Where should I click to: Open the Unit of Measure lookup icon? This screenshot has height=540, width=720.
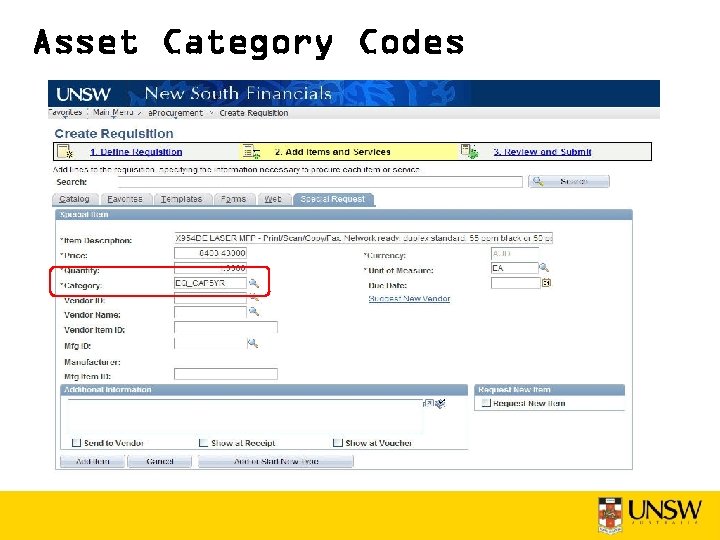[544, 268]
